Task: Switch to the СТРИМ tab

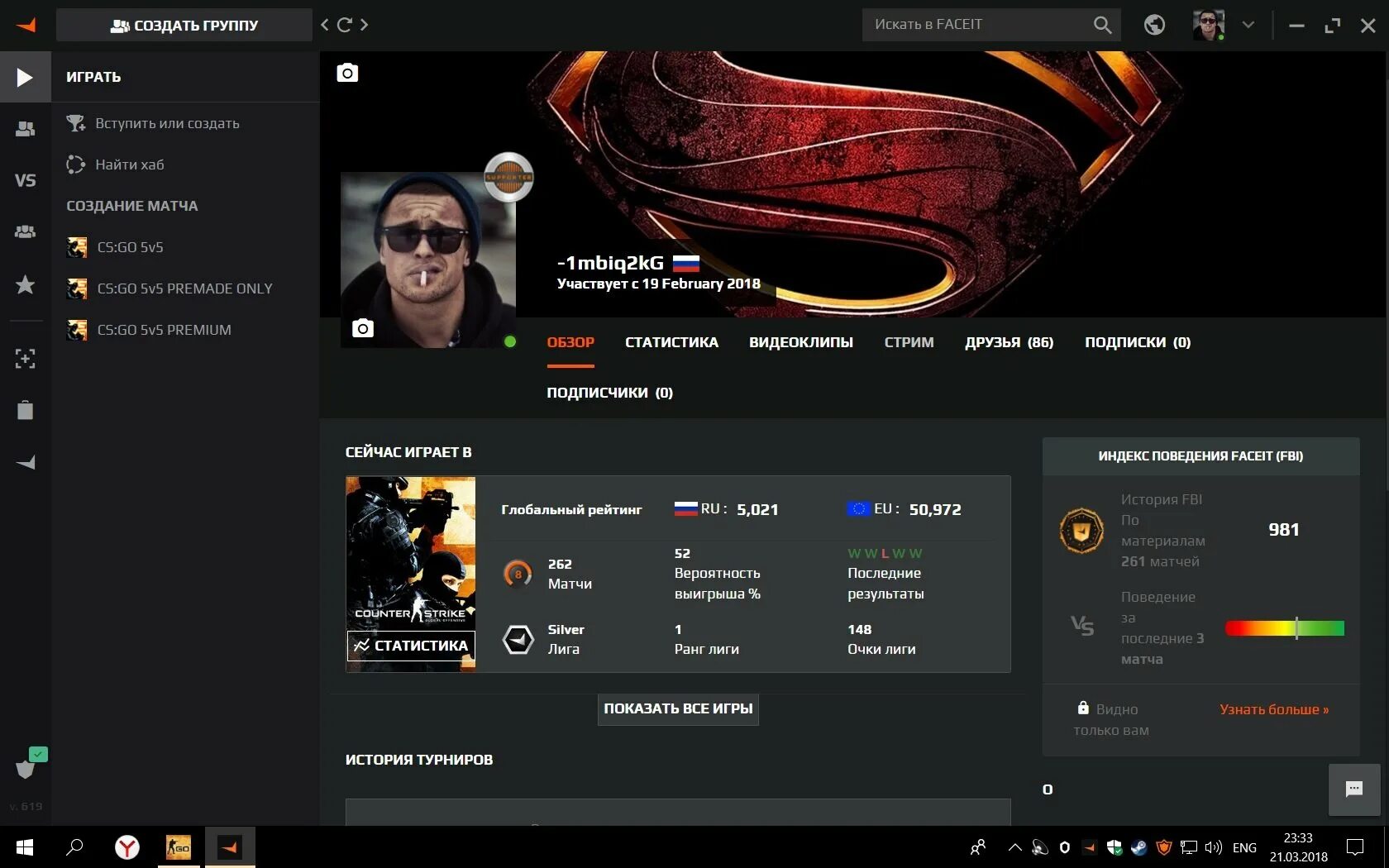Action: coord(909,342)
